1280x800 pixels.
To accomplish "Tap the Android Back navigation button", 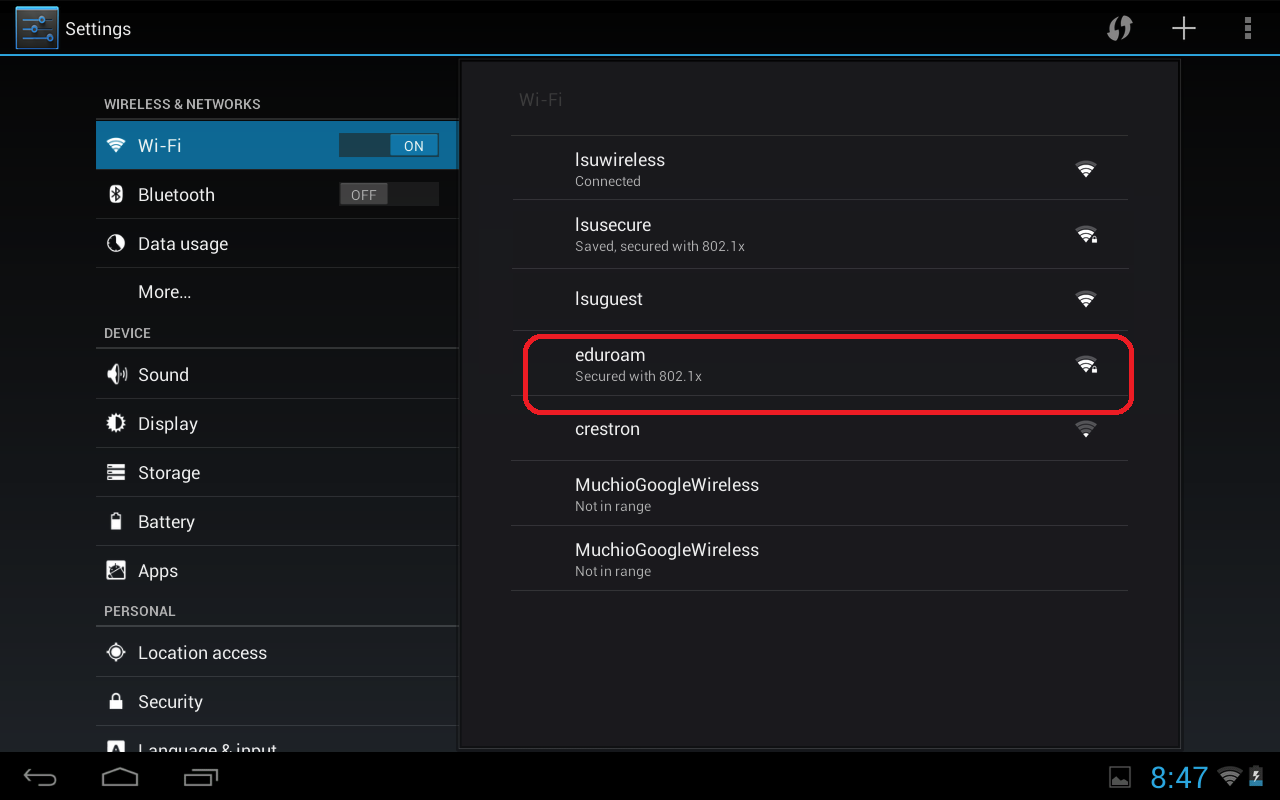I will 41,777.
